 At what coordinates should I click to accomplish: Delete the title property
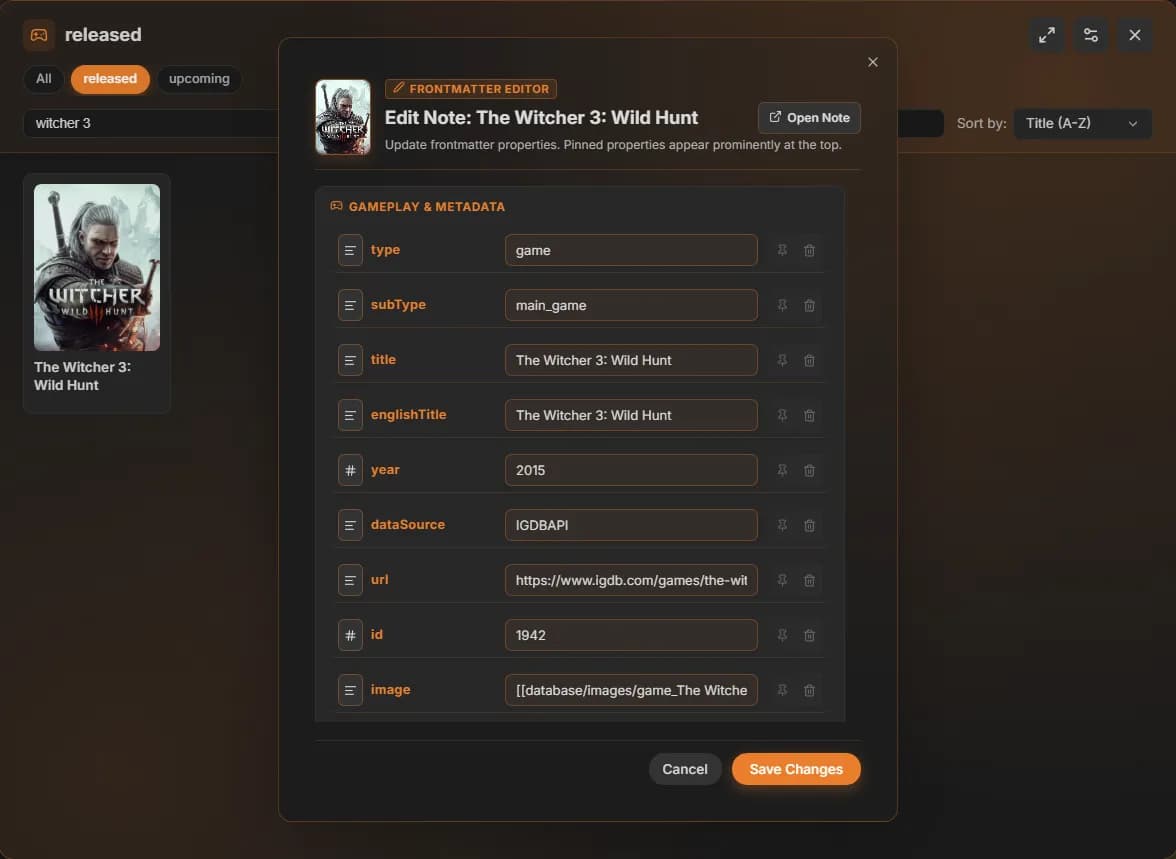(809, 360)
